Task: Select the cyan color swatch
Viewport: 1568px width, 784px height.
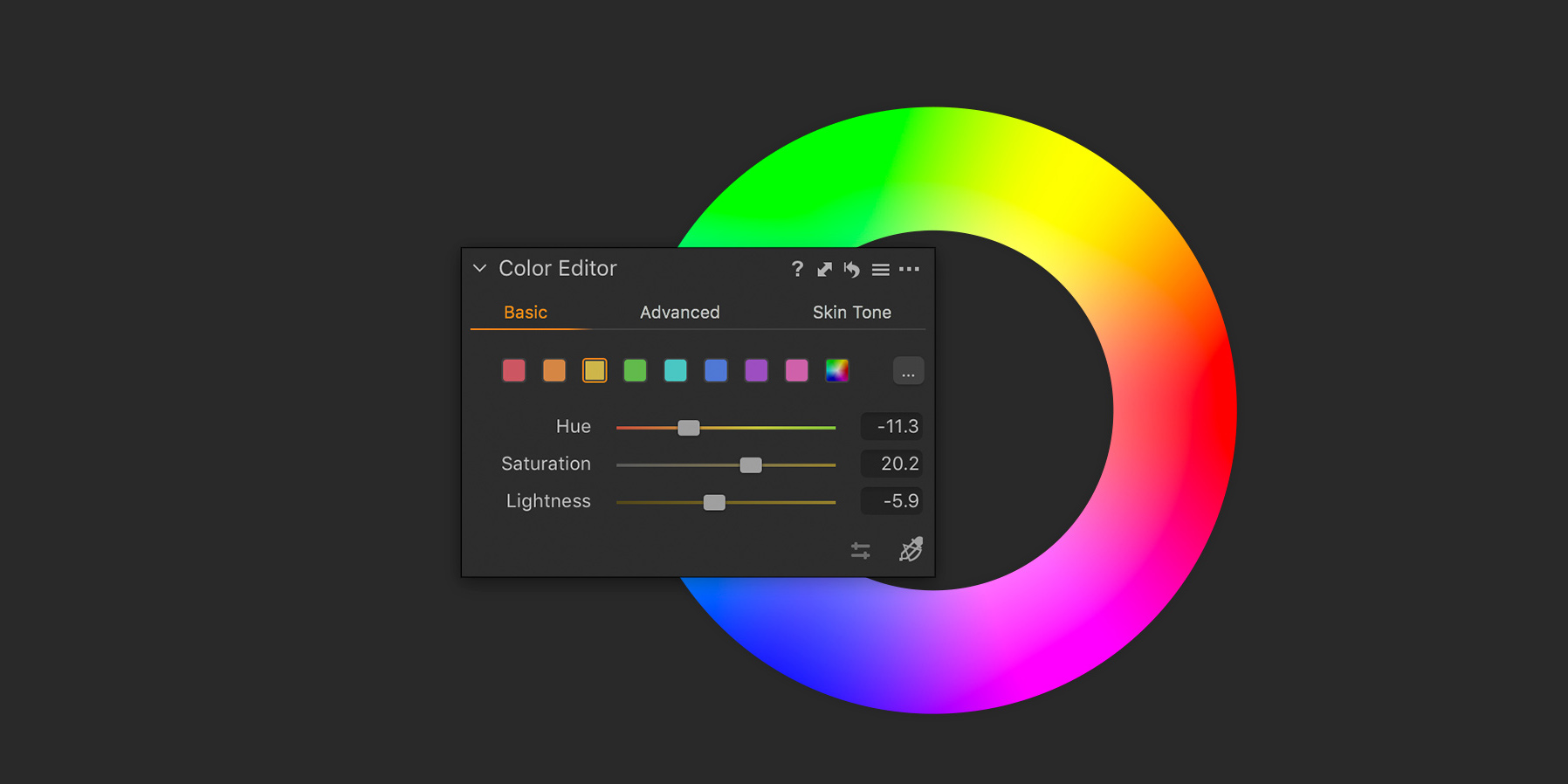Action: pos(676,370)
